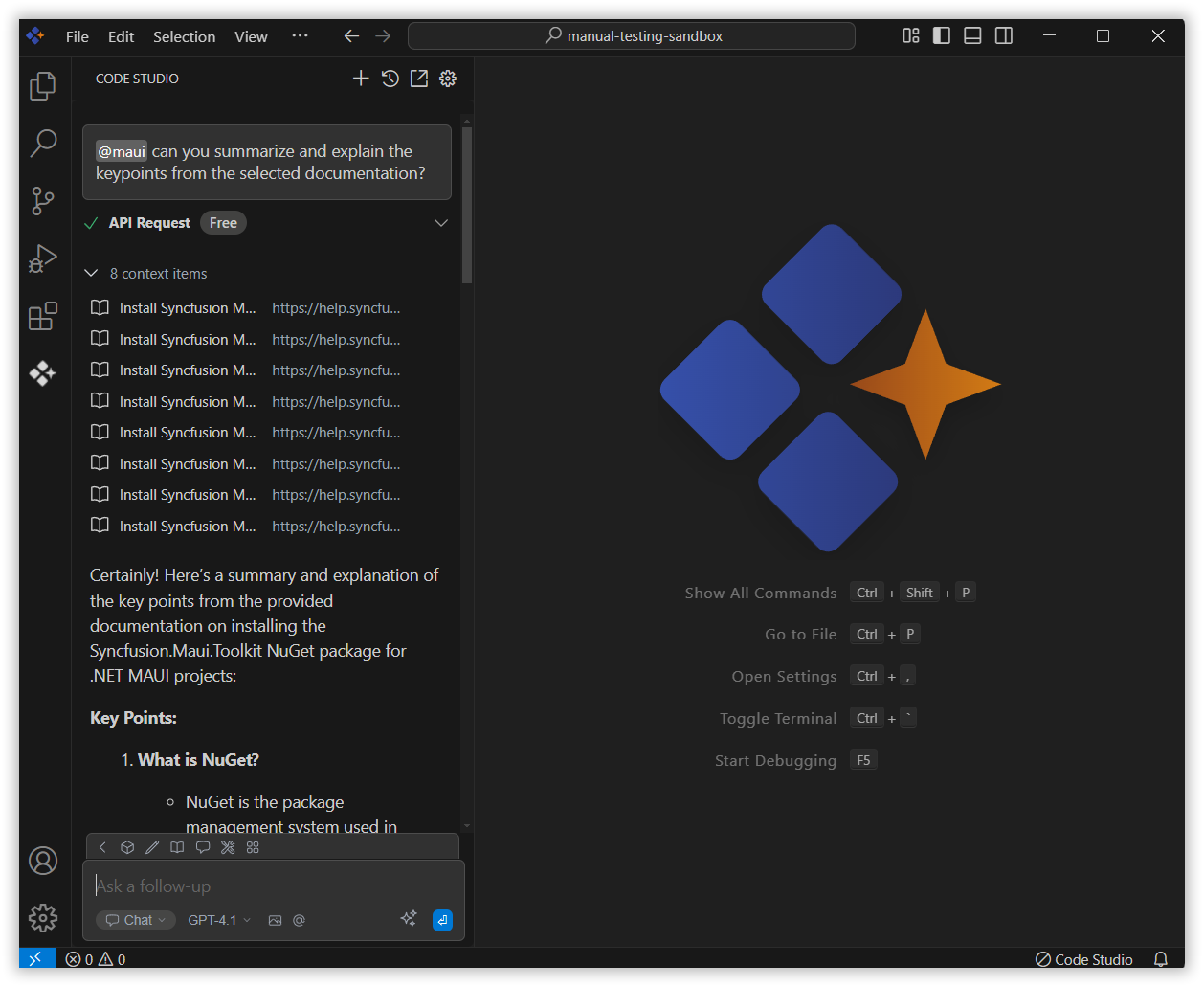Open the Selection menu
1204x987 pixels.
click(x=184, y=36)
